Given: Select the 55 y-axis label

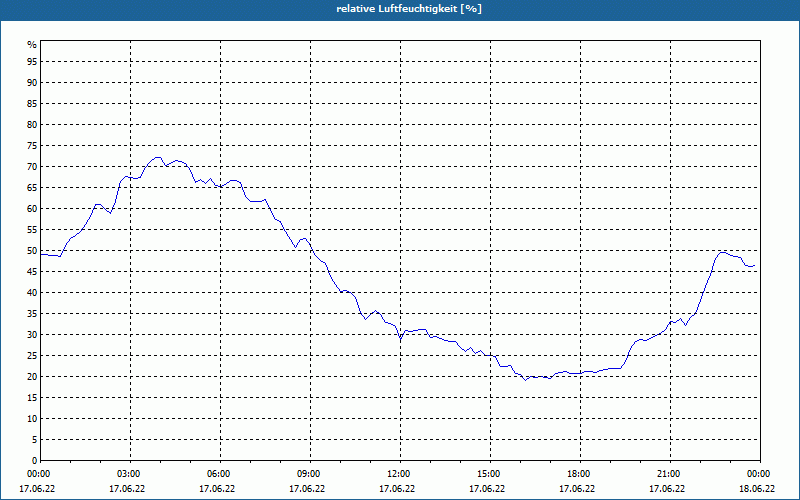Looking at the screenshot, I should coord(32,230).
